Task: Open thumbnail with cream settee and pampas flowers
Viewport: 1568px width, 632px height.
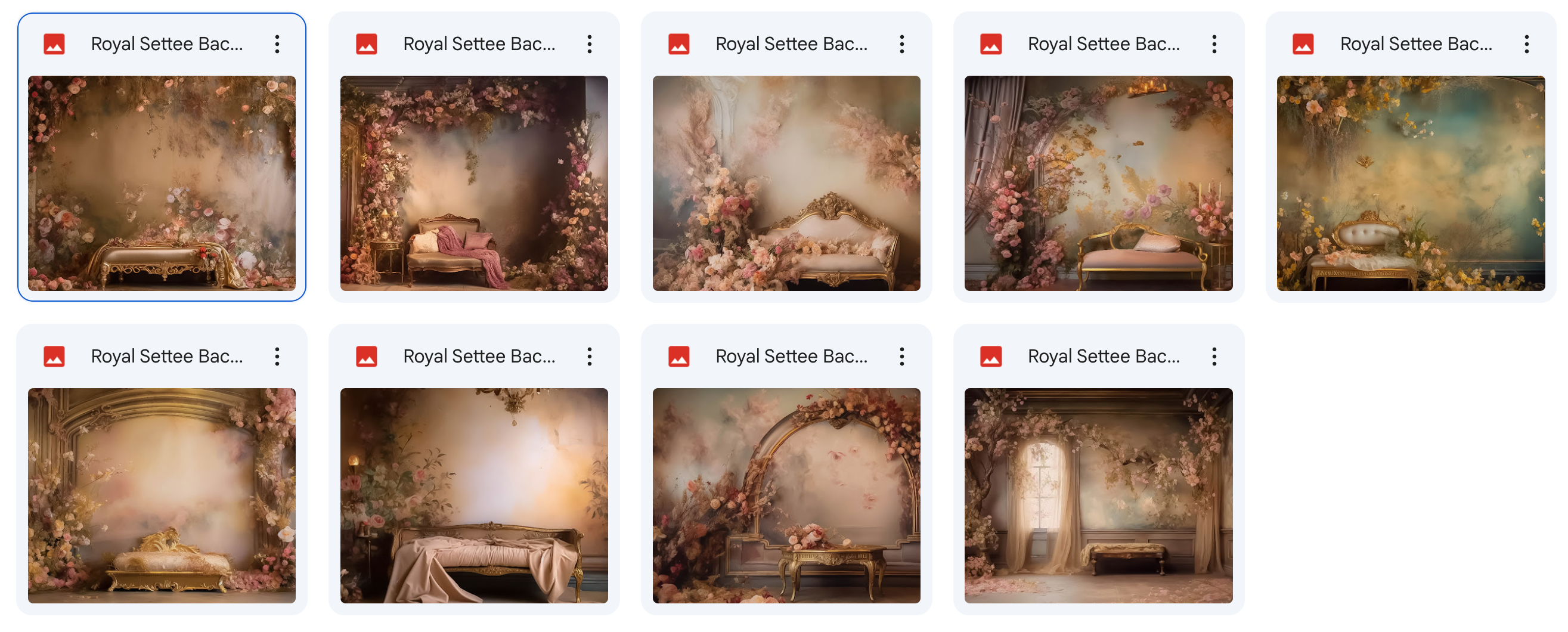Action: [786, 182]
